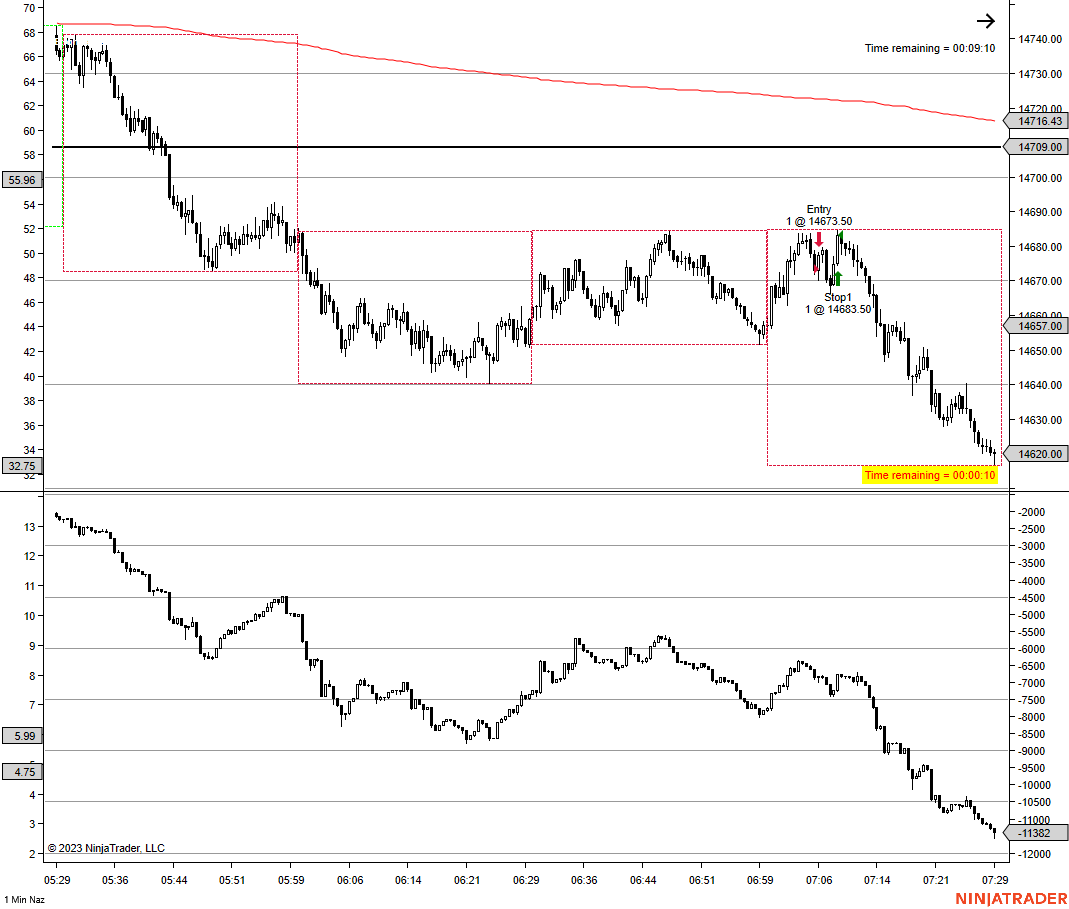
Task: Click the -12000 lower panel axis label
Action: click(x=1033, y=854)
